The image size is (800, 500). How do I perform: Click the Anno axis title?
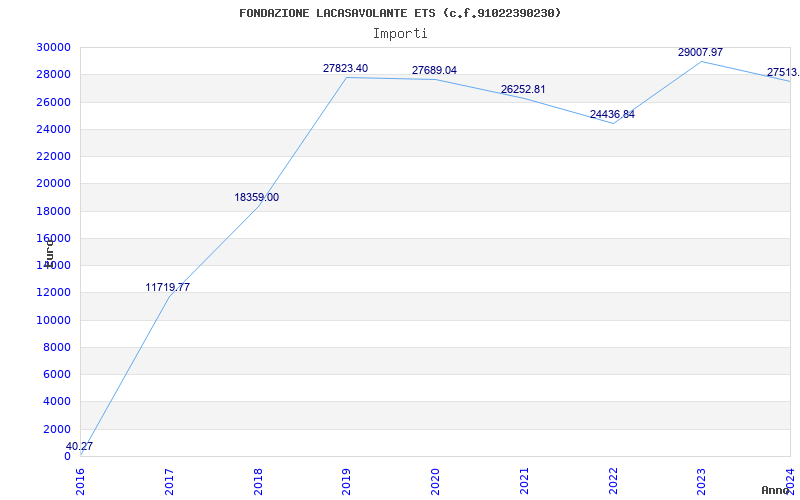point(775,490)
